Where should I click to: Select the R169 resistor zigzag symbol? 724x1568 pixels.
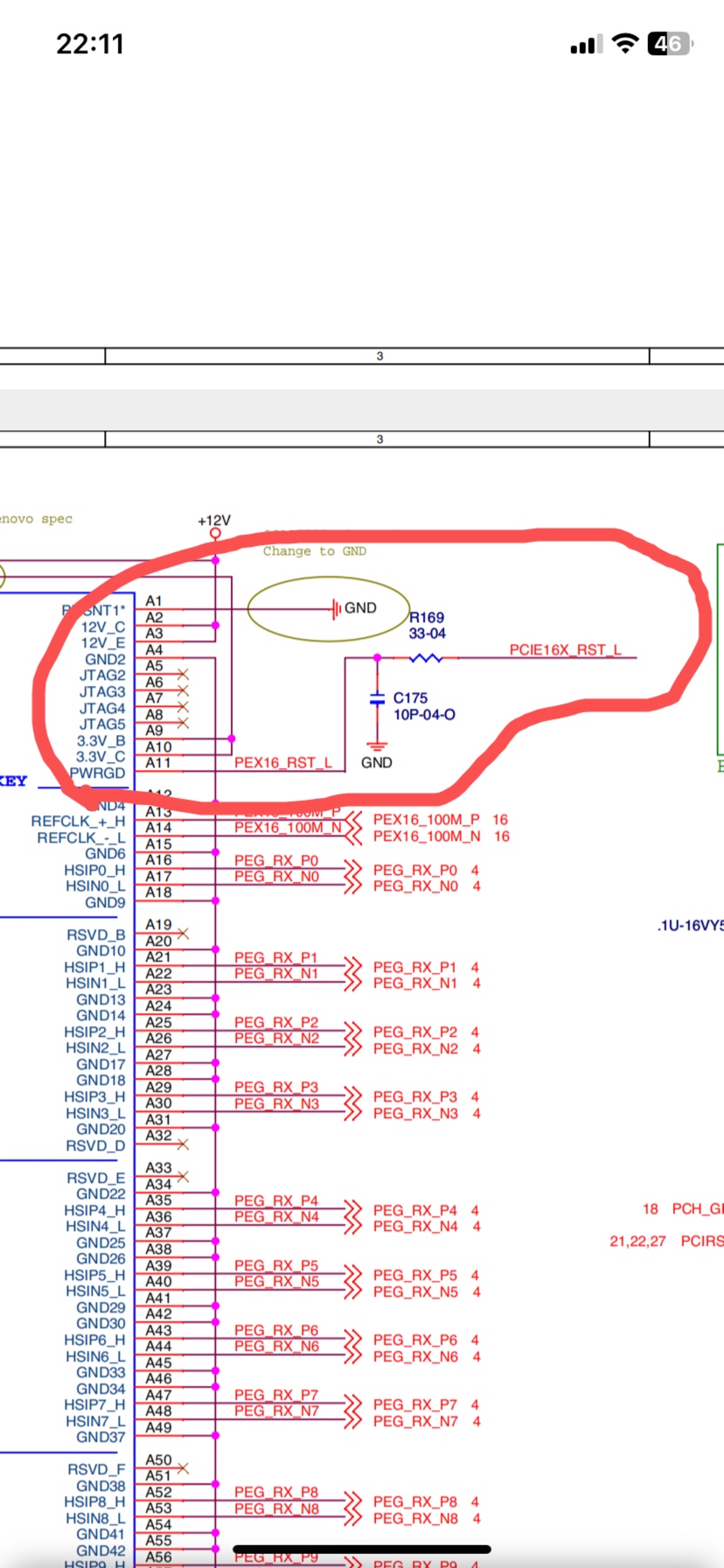(427, 657)
